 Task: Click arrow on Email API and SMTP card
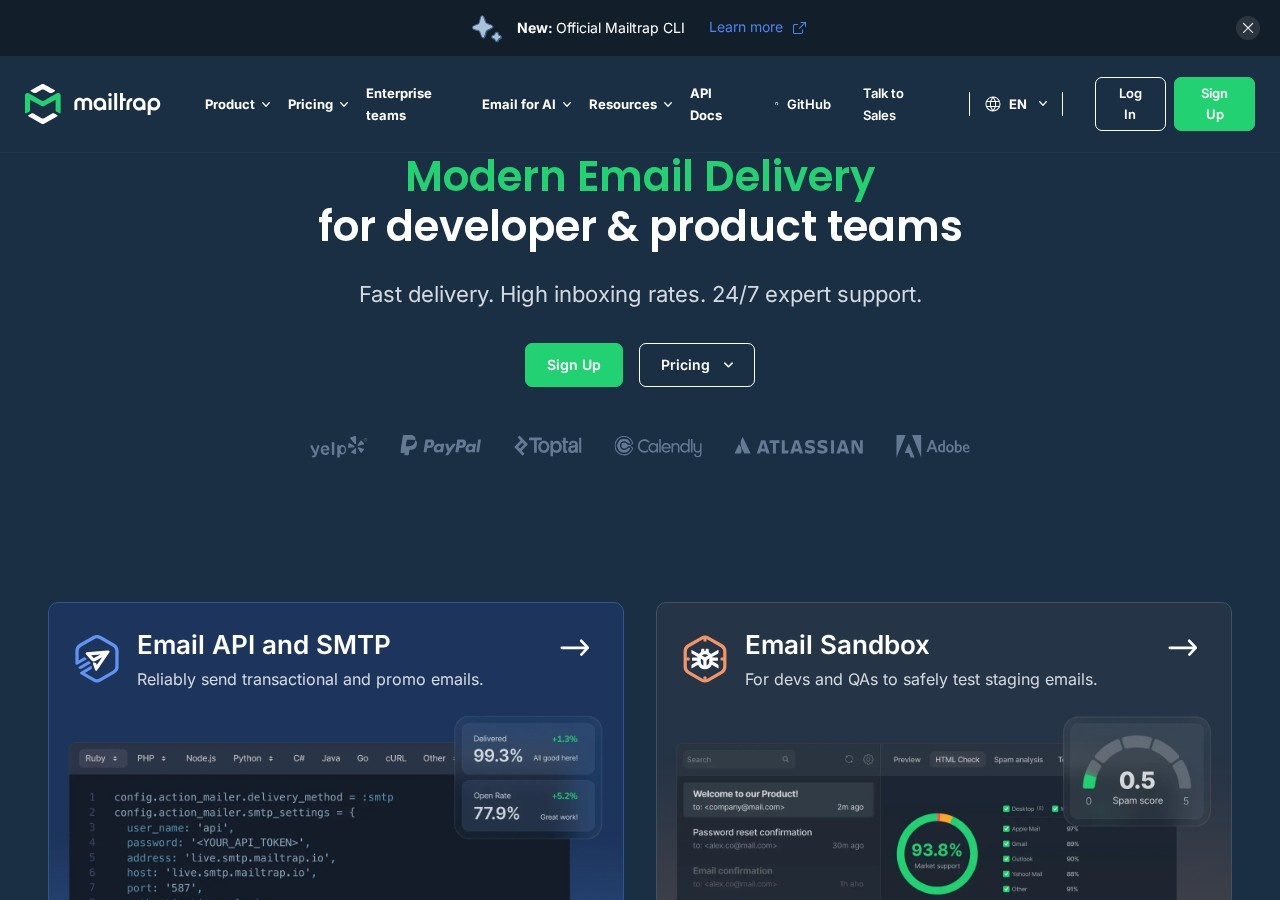(x=575, y=648)
